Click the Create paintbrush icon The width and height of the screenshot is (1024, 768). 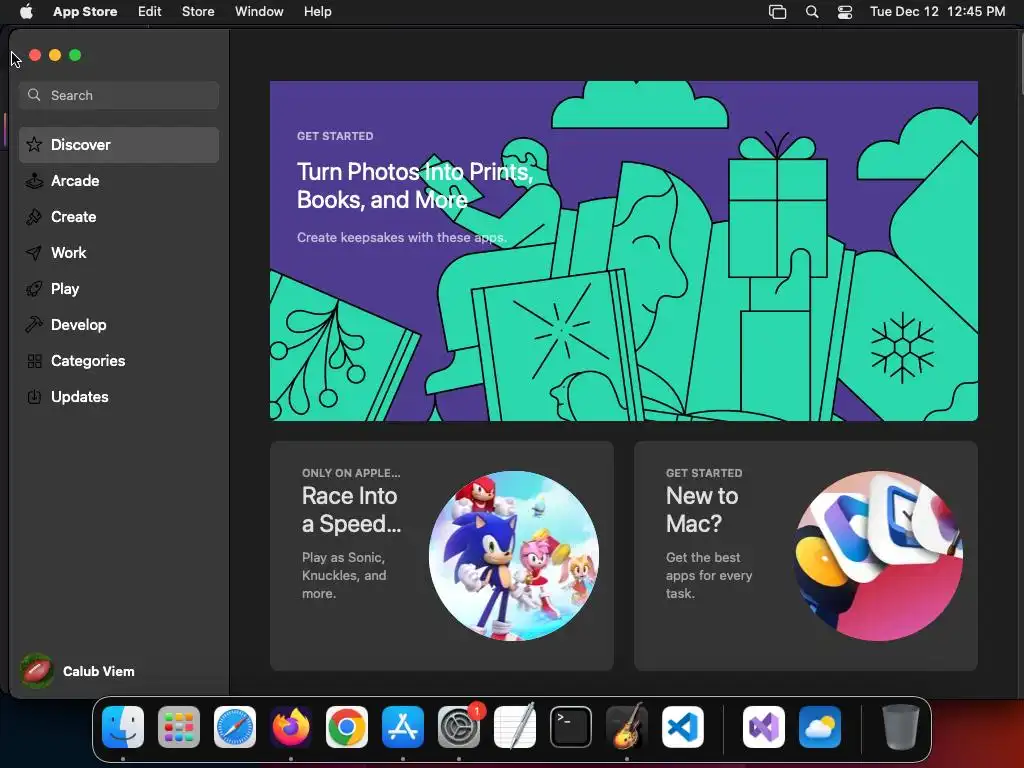coord(34,216)
